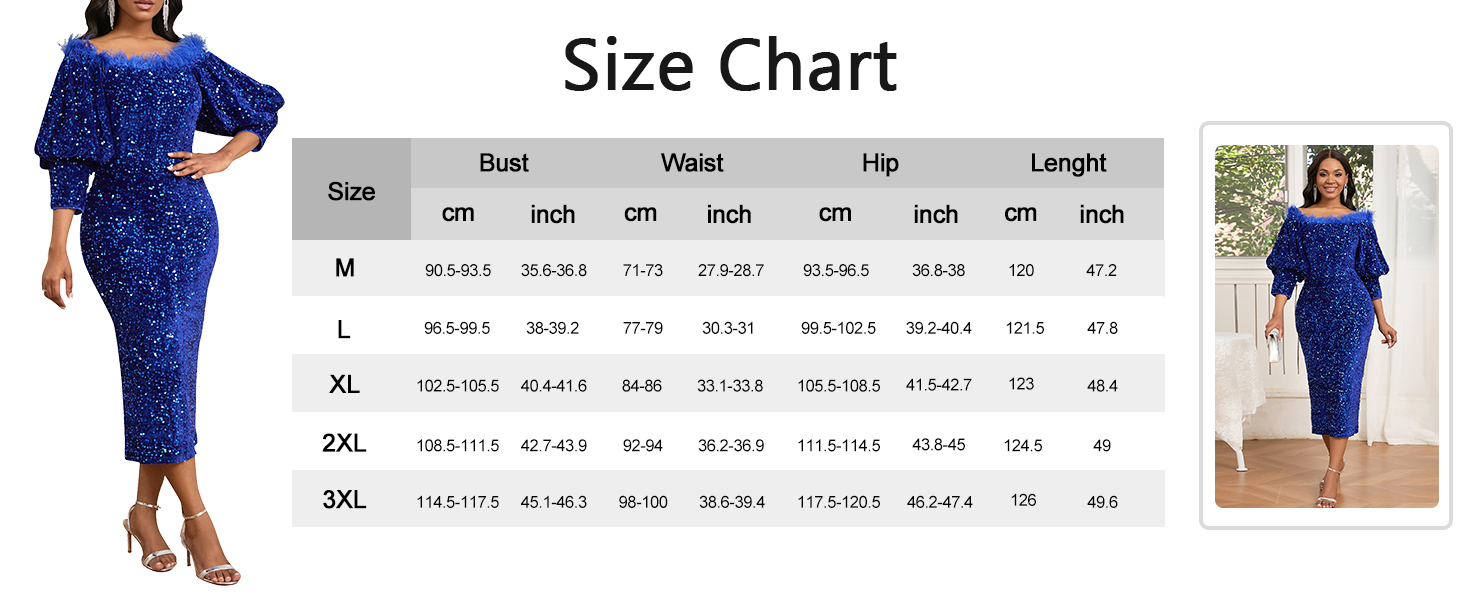Select the M size row label
Image resolution: width=1464 pixels, height=600 pixels.
tap(345, 268)
